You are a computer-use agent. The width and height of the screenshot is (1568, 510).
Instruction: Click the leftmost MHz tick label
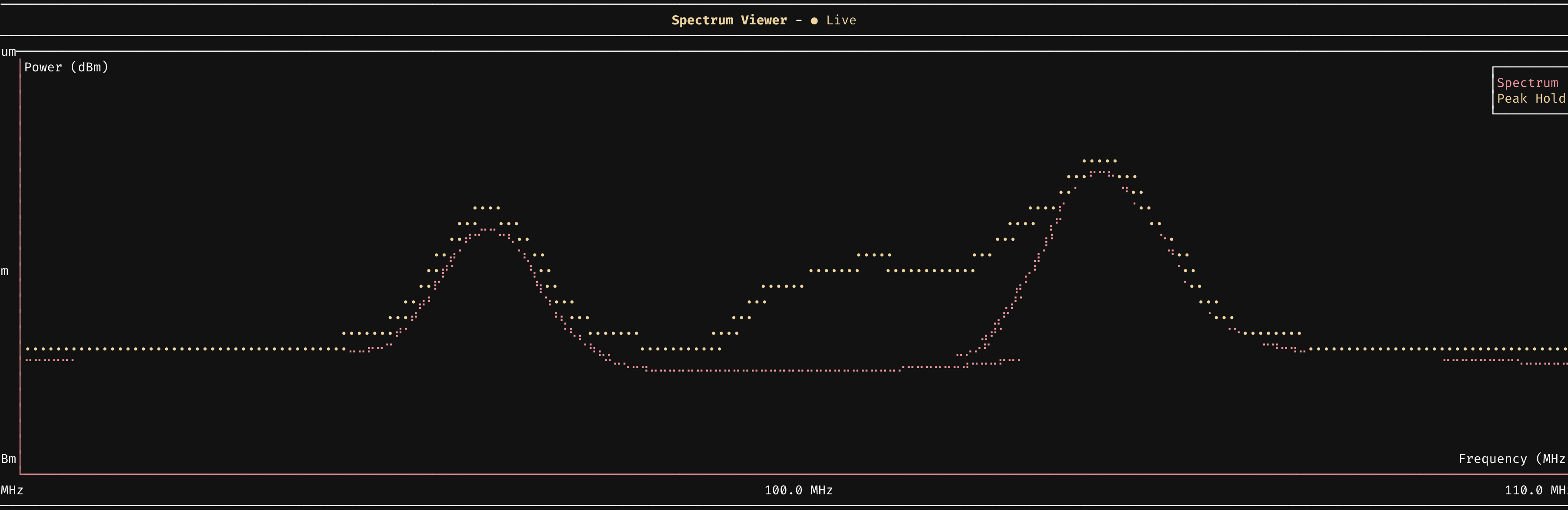(12, 490)
